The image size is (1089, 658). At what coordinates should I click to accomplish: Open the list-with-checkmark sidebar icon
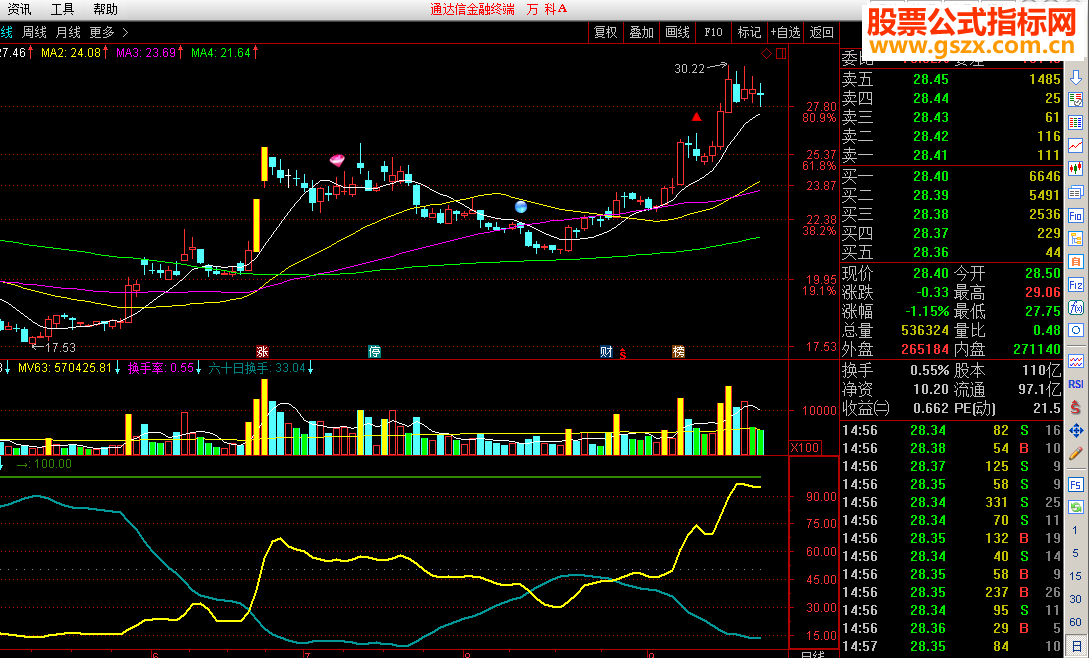[x=1076, y=100]
